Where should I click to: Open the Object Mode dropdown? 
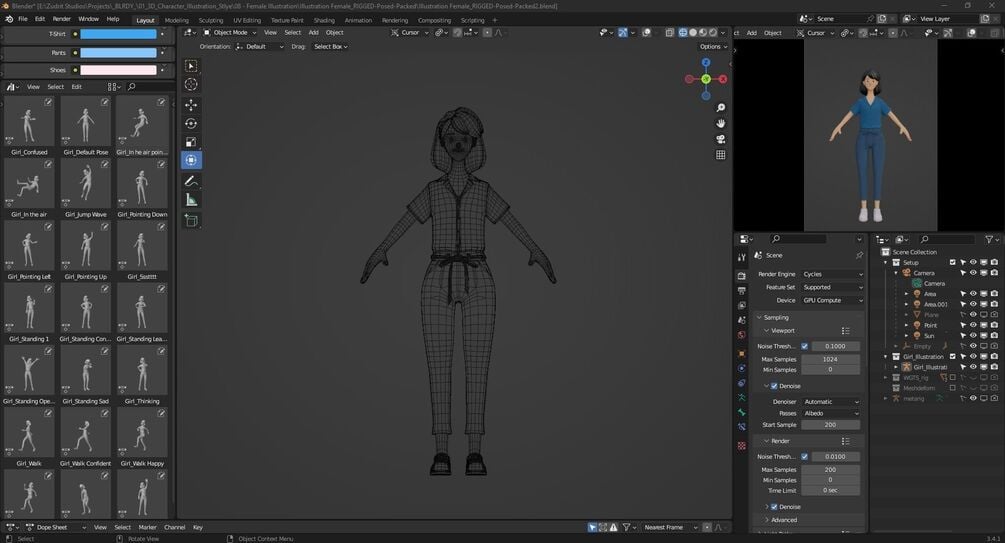pos(228,32)
